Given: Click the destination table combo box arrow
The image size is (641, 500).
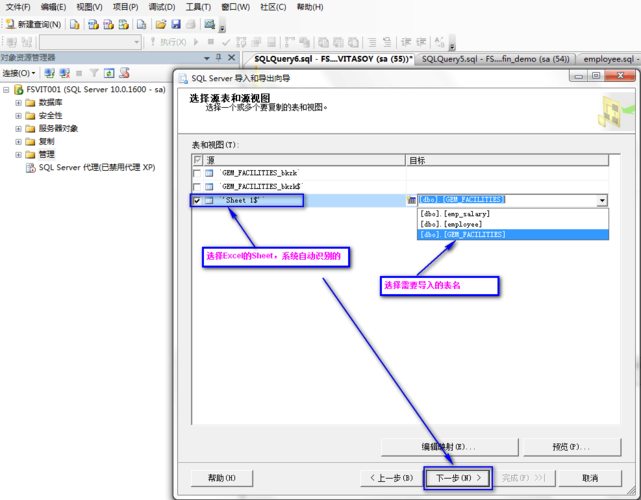Looking at the screenshot, I should pos(602,200).
